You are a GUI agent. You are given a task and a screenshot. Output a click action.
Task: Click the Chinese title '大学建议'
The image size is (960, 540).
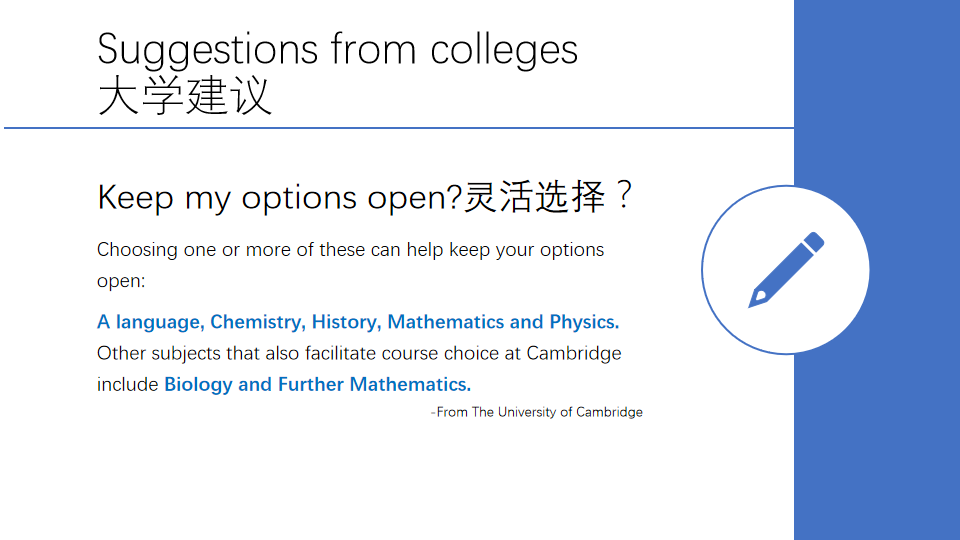[x=184, y=96]
